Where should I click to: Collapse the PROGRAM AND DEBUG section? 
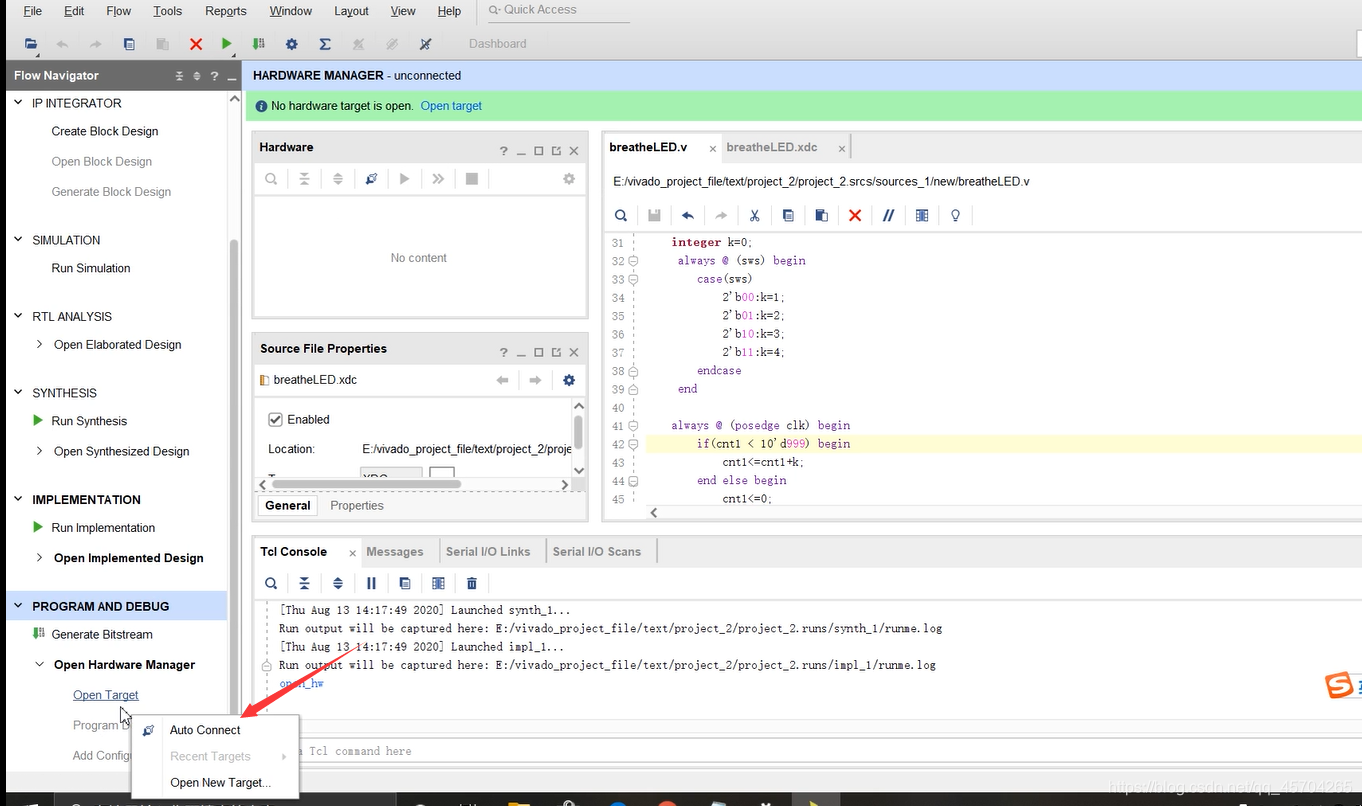click(x=18, y=606)
